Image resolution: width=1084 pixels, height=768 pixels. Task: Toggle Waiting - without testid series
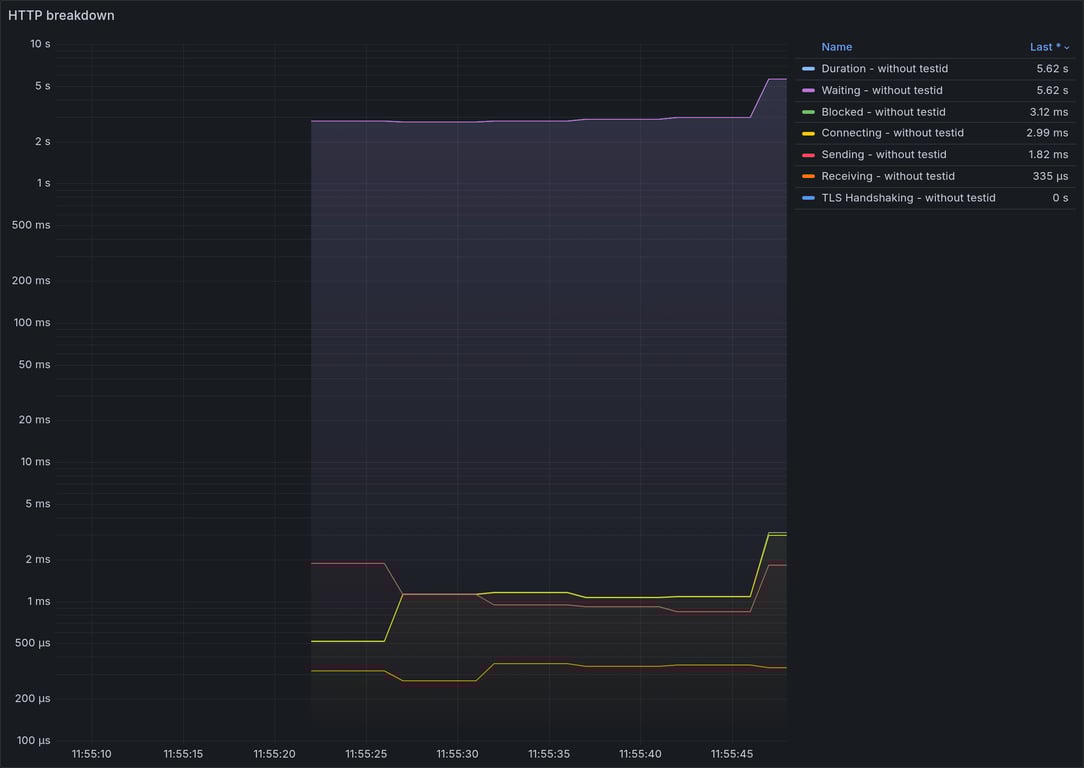click(881, 90)
